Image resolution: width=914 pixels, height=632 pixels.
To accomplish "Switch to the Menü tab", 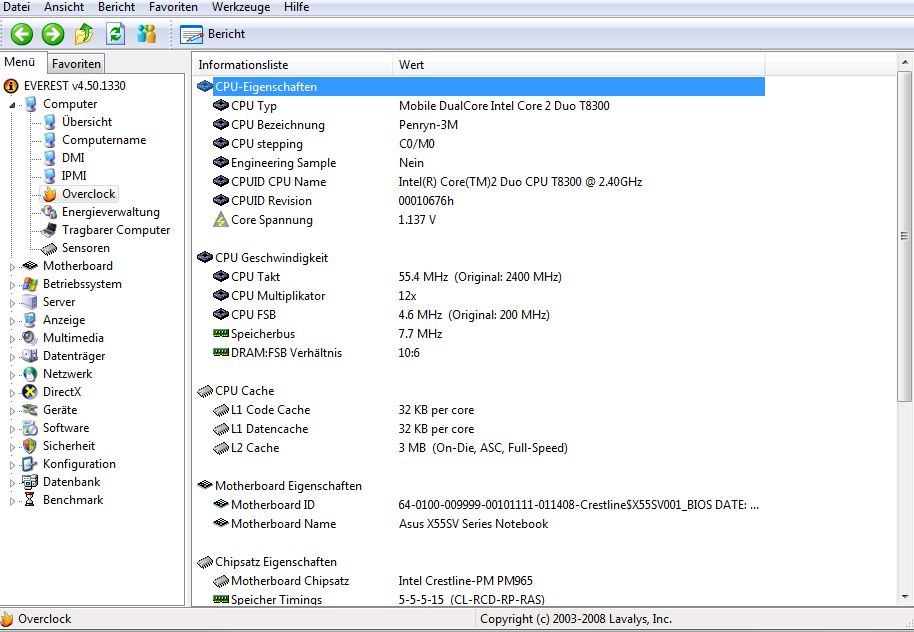I will point(20,62).
